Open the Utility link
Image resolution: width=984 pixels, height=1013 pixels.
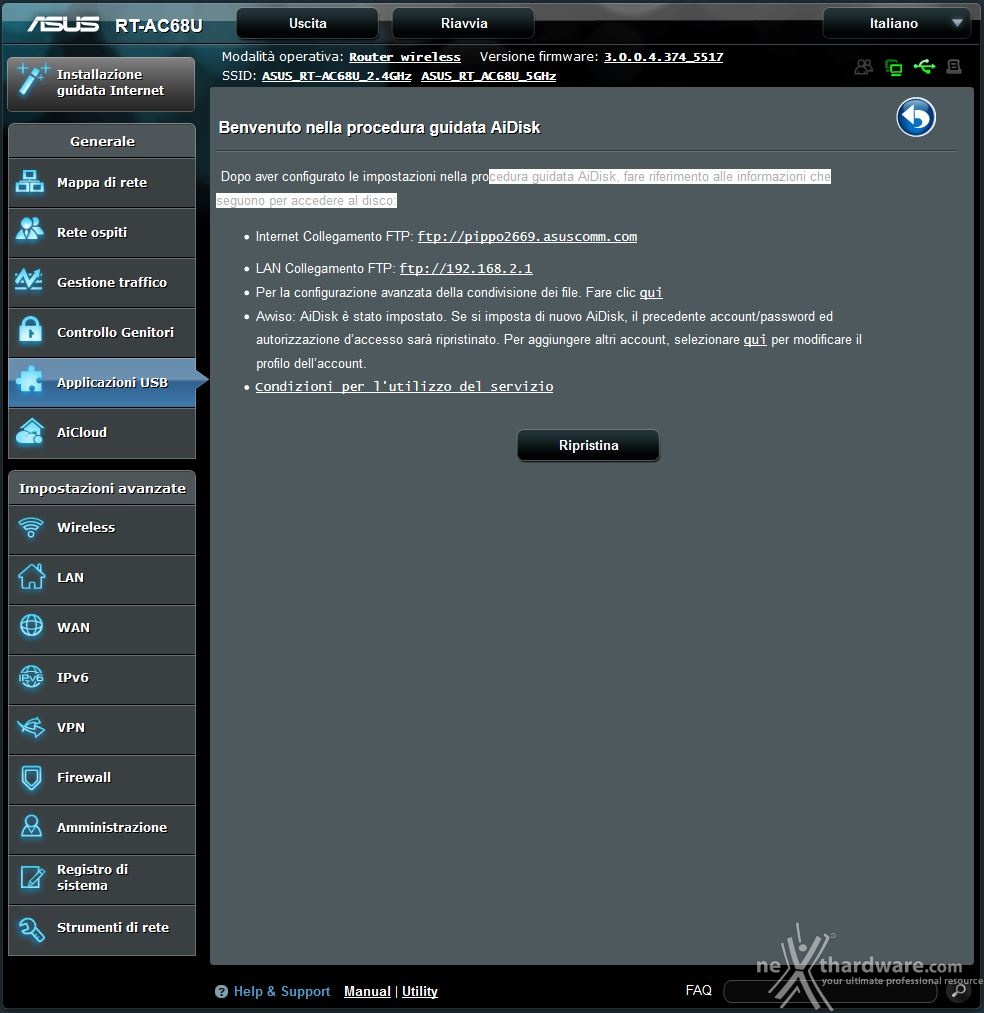pos(419,992)
